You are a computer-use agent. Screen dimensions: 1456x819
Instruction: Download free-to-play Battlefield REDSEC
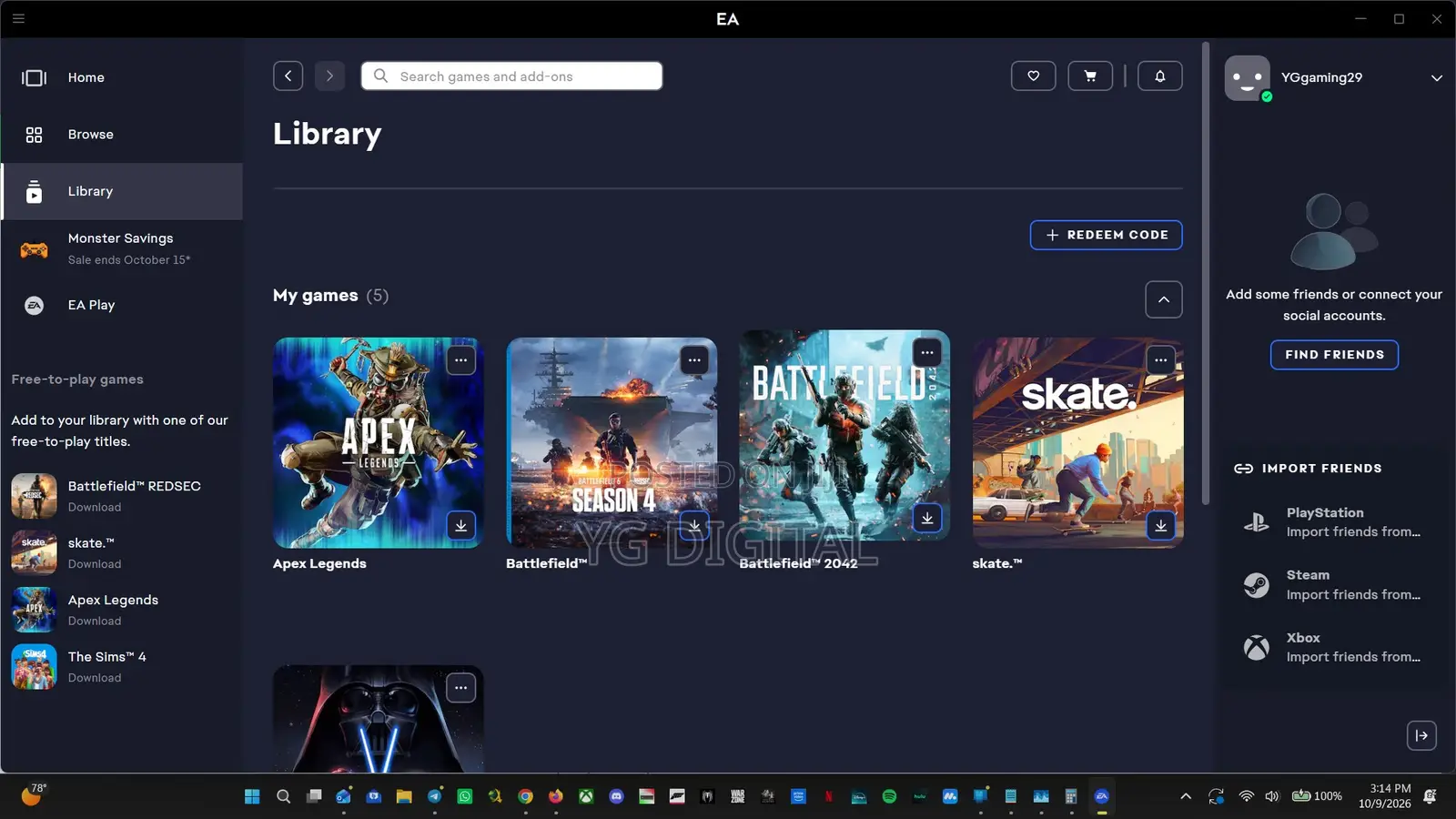click(x=122, y=496)
